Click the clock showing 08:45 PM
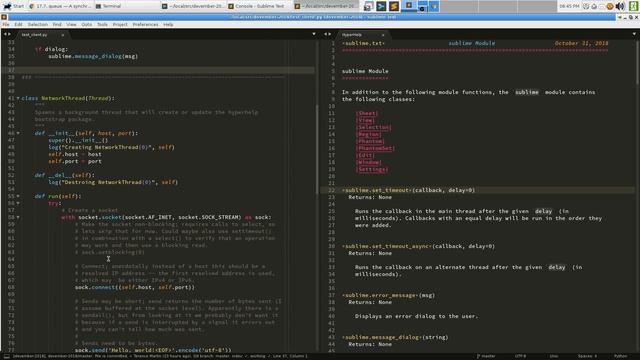Screen dimensions: 640x360 [x=569, y=6]
